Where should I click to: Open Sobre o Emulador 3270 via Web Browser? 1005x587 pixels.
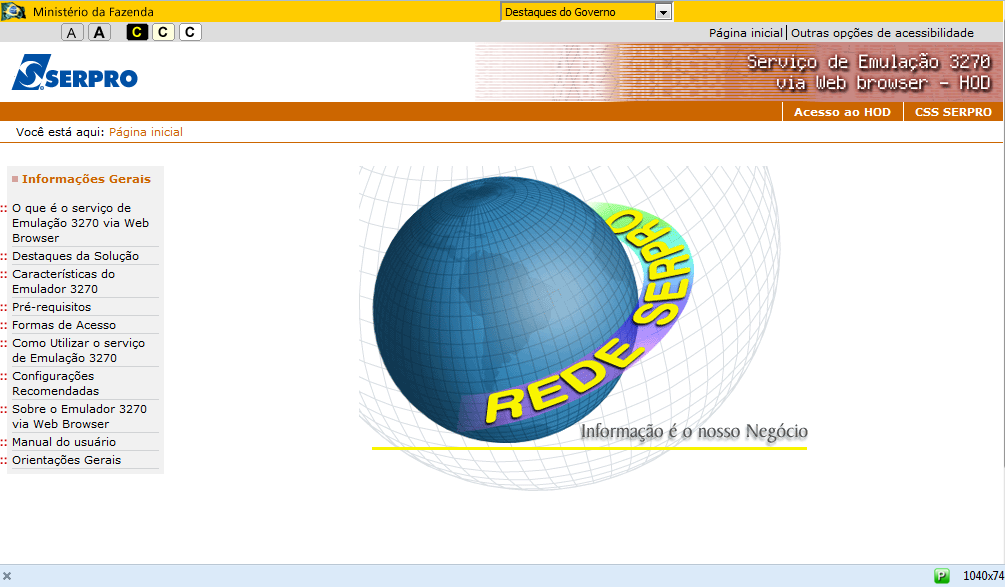[x=79, y=417]
